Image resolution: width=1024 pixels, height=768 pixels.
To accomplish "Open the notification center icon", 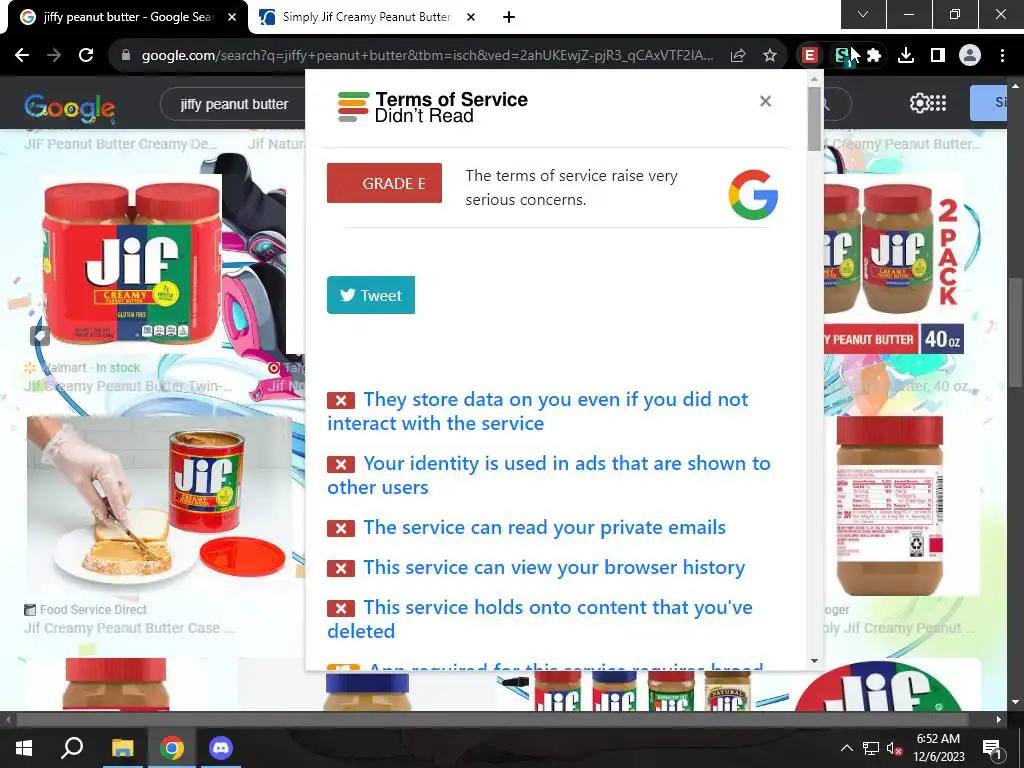I will coord(993,748).
